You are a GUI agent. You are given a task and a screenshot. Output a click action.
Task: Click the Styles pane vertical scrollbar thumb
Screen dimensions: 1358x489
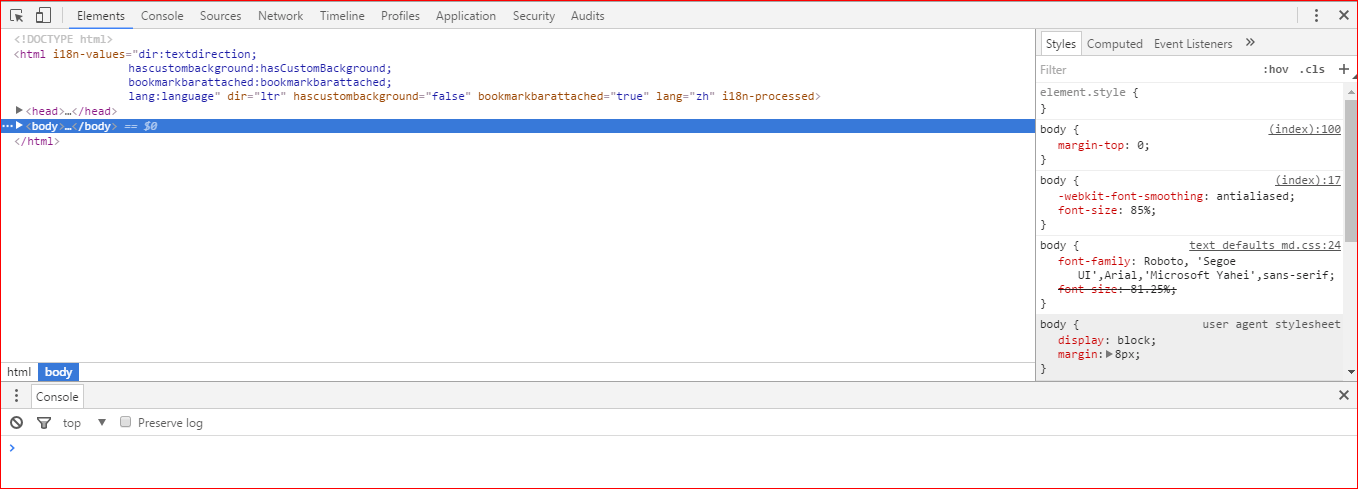(x=1351, y=170)
